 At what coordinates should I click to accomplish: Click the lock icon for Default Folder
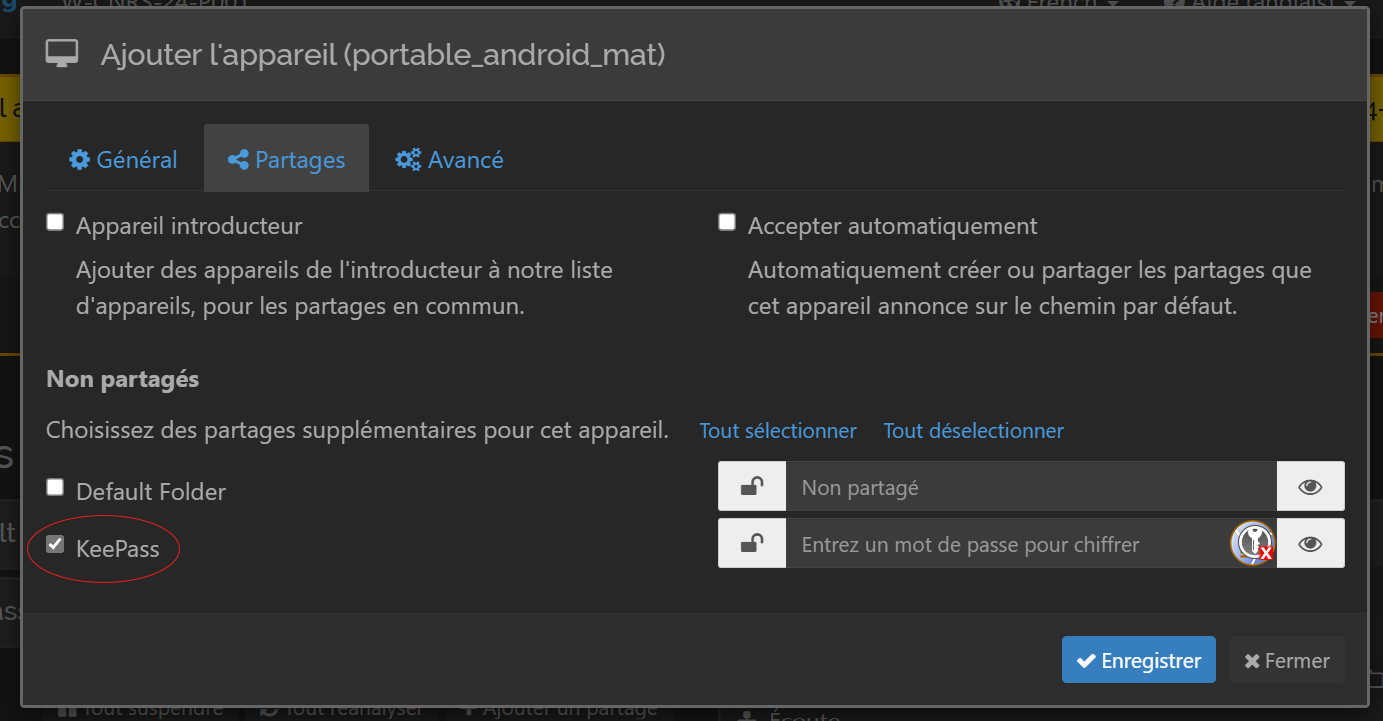(x=752, y=487)
